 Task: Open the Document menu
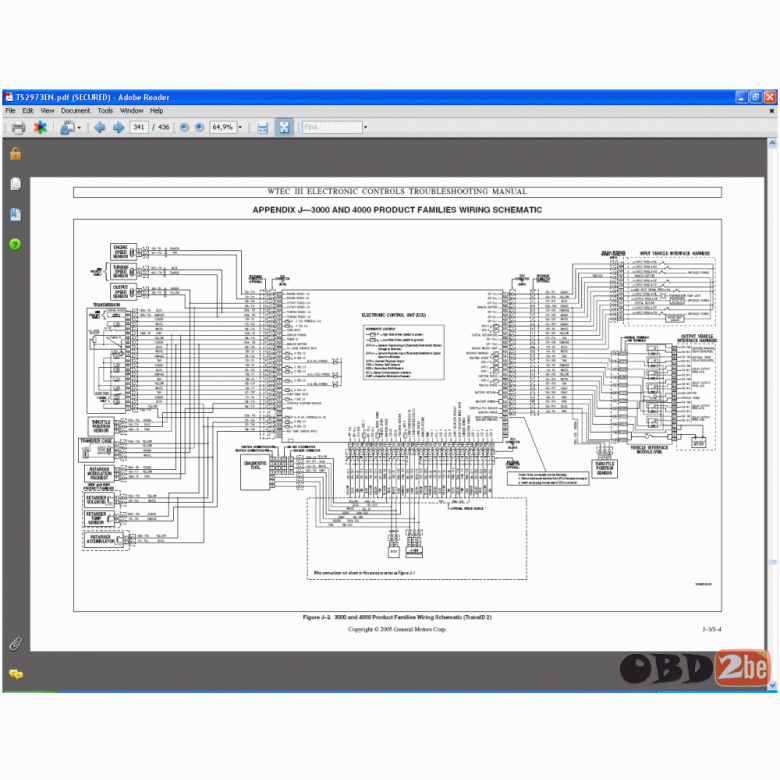[x=76, y=111]
